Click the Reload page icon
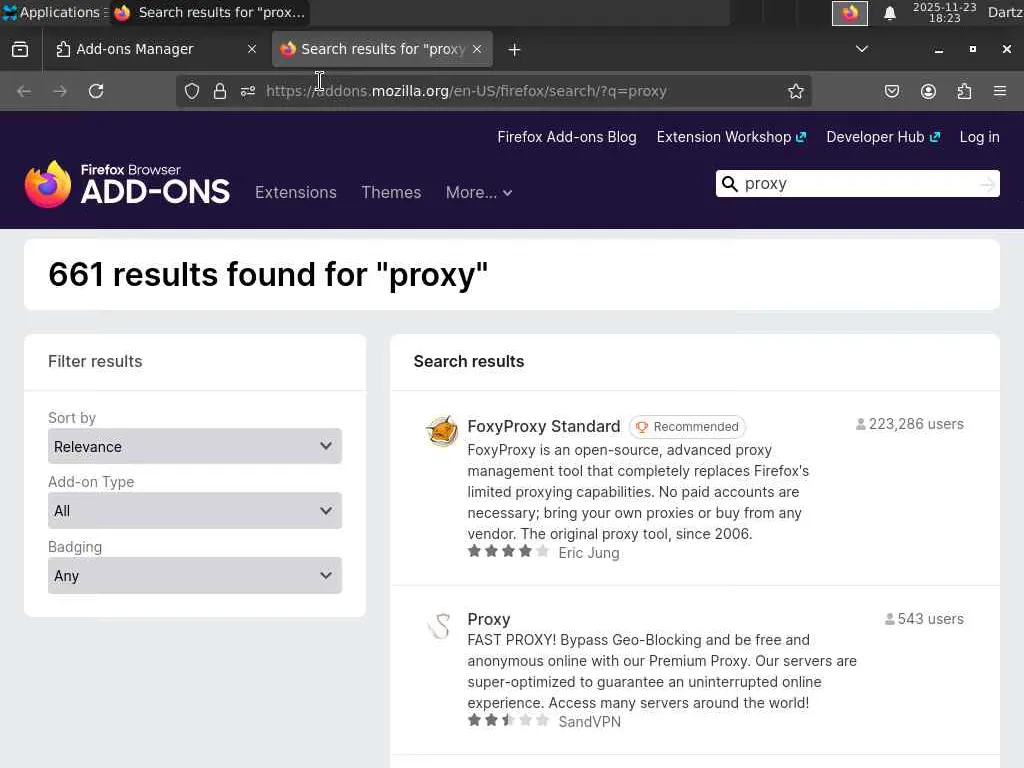 coord(96,91)
